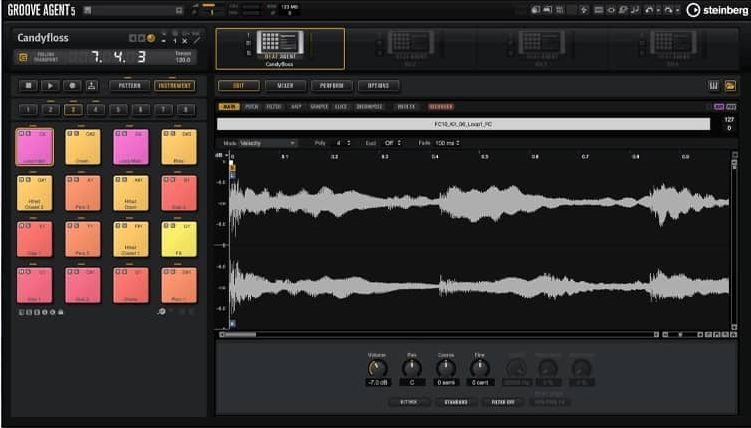The image size is (751, 428).
Task: Click the gold round icon beside Candyfloss
Action: [151, 38]
